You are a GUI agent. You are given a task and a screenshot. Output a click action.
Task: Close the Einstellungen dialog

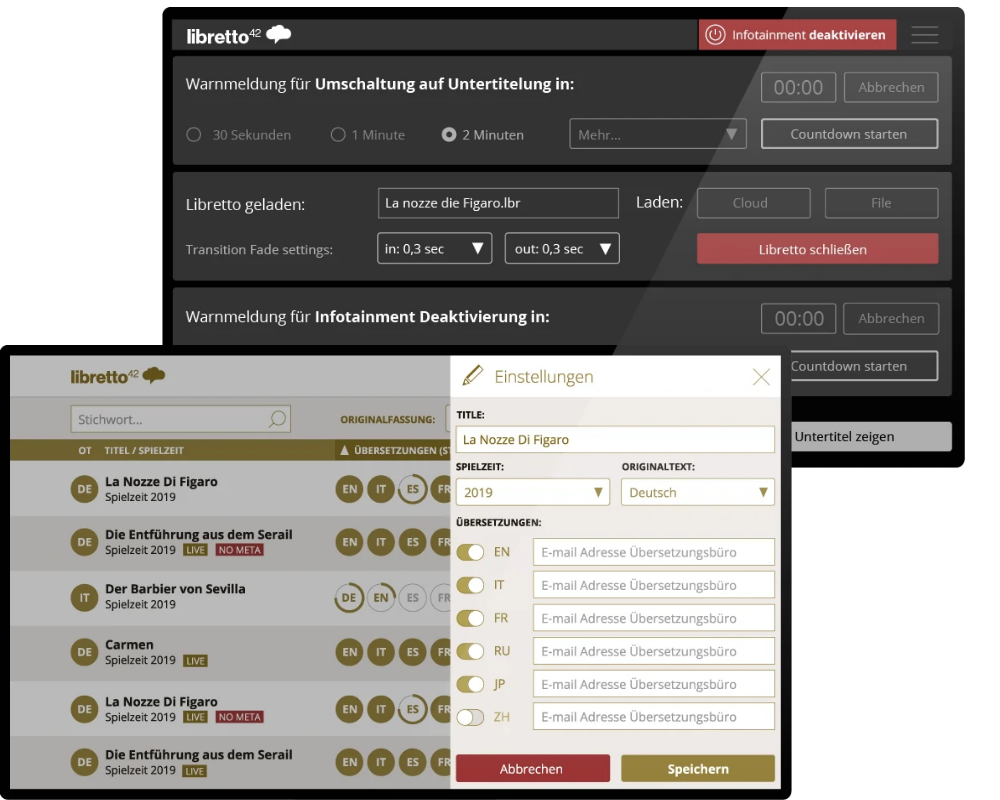761,377
